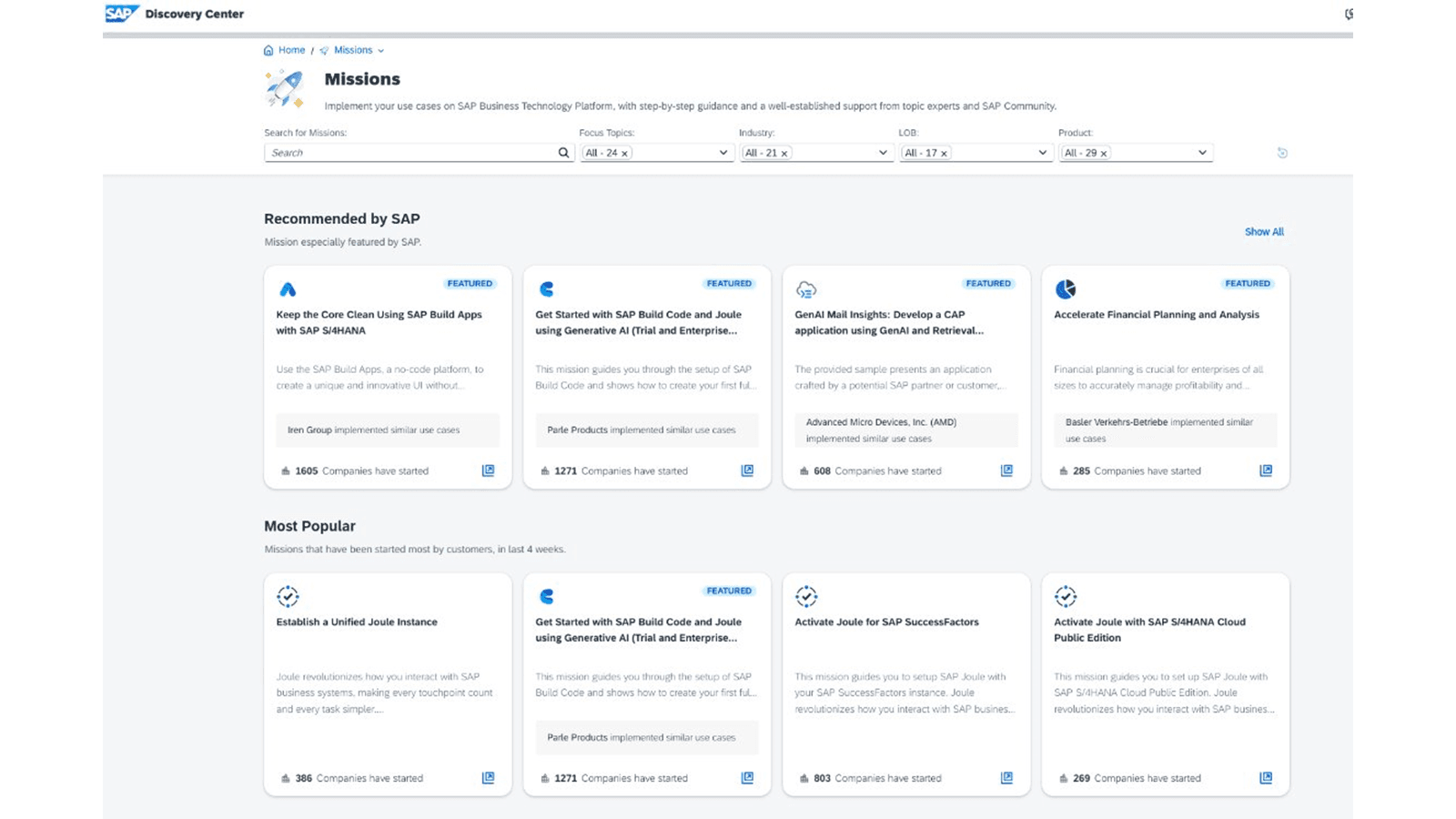
Task: Click the magnifier icon in the search box
Action: pos(563,153)
